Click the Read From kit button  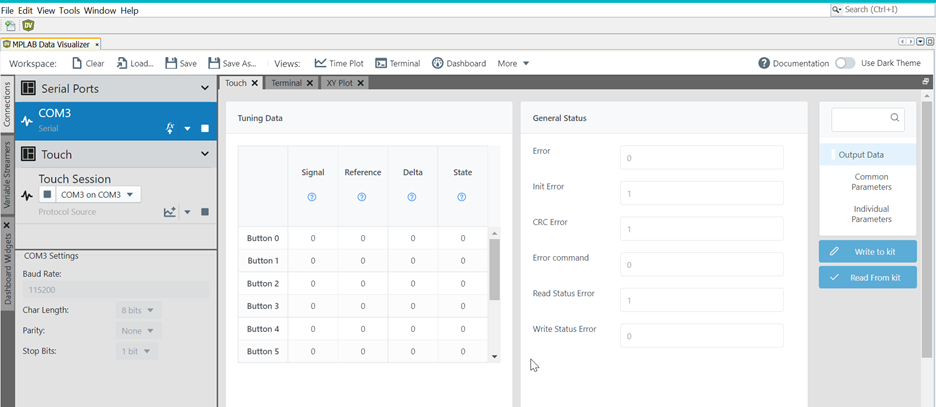pyautogui.click(x=867, y=277)
